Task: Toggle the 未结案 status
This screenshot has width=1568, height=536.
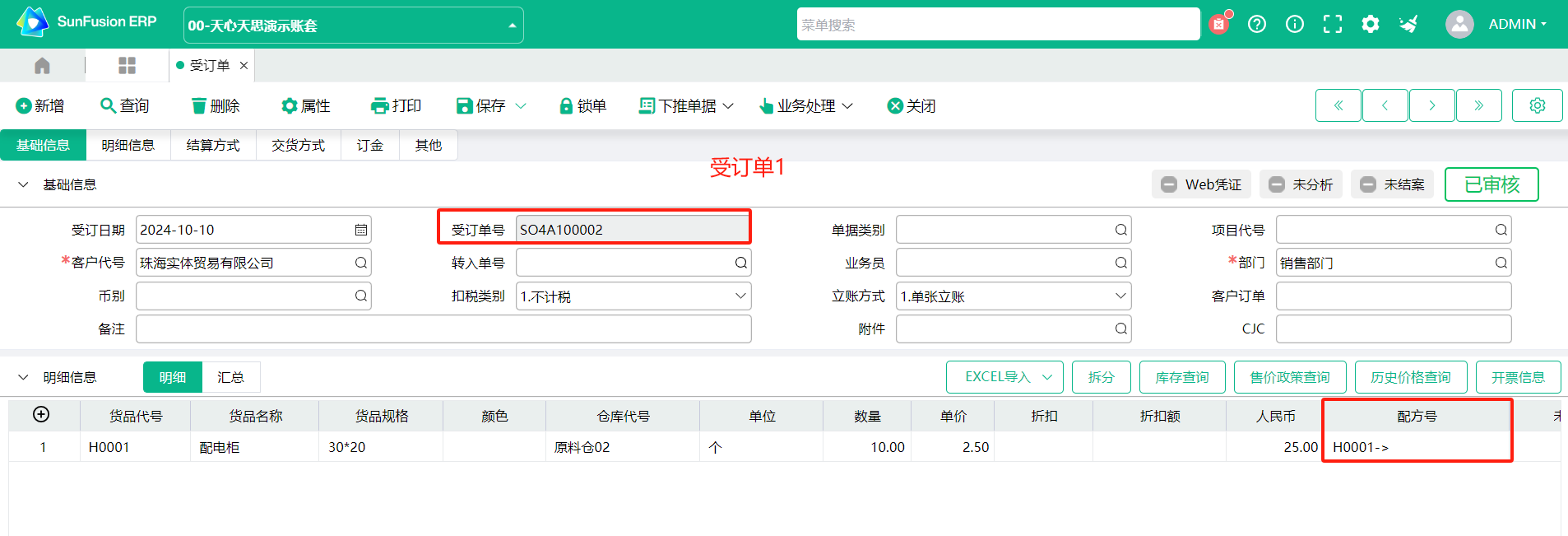Action: 1392,184
